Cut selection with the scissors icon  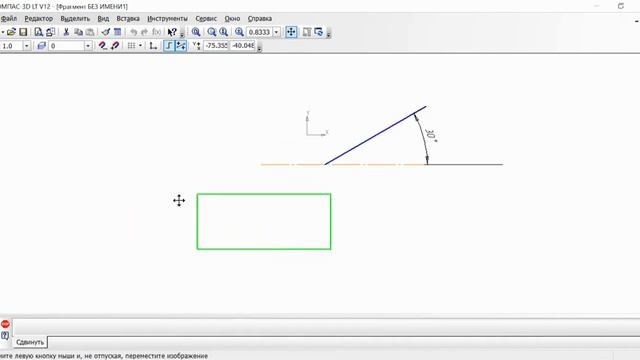click(66, 32)
